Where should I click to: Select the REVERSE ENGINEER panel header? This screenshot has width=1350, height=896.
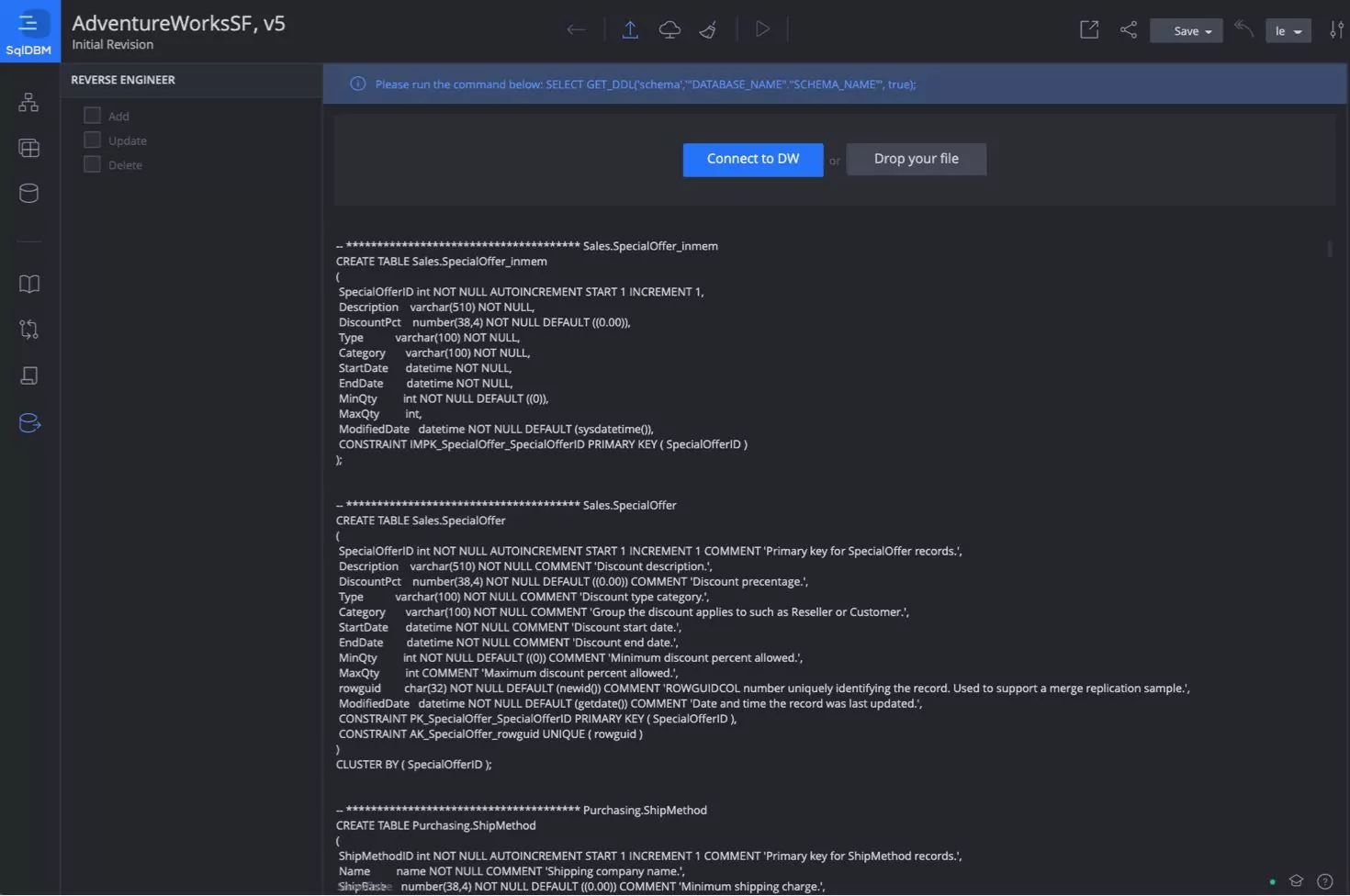(x=122, y=80)
